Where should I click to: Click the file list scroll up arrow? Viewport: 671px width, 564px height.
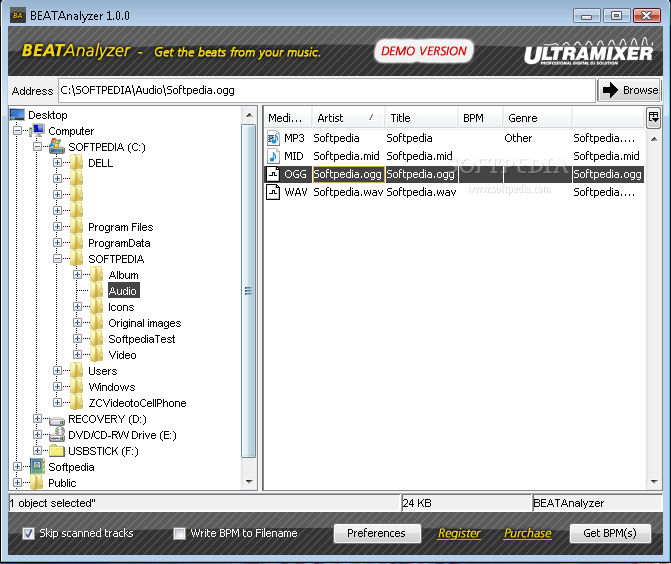pyautogui.click(x=654, y=139)
